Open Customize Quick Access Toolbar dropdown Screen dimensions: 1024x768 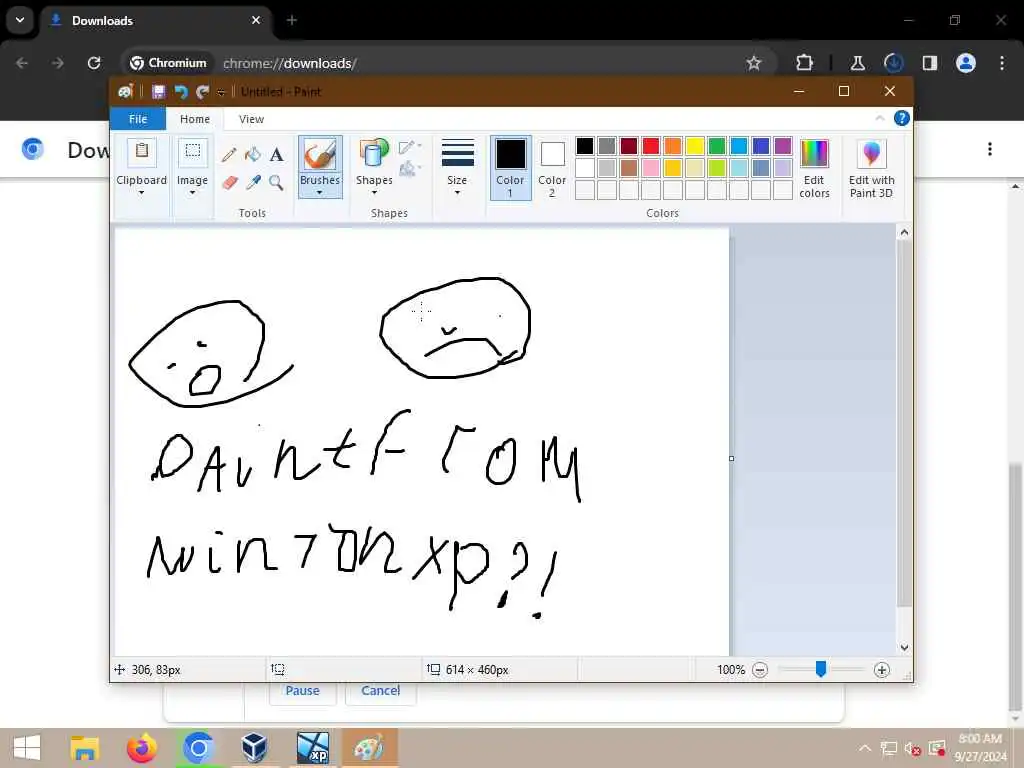coord(221,92)
